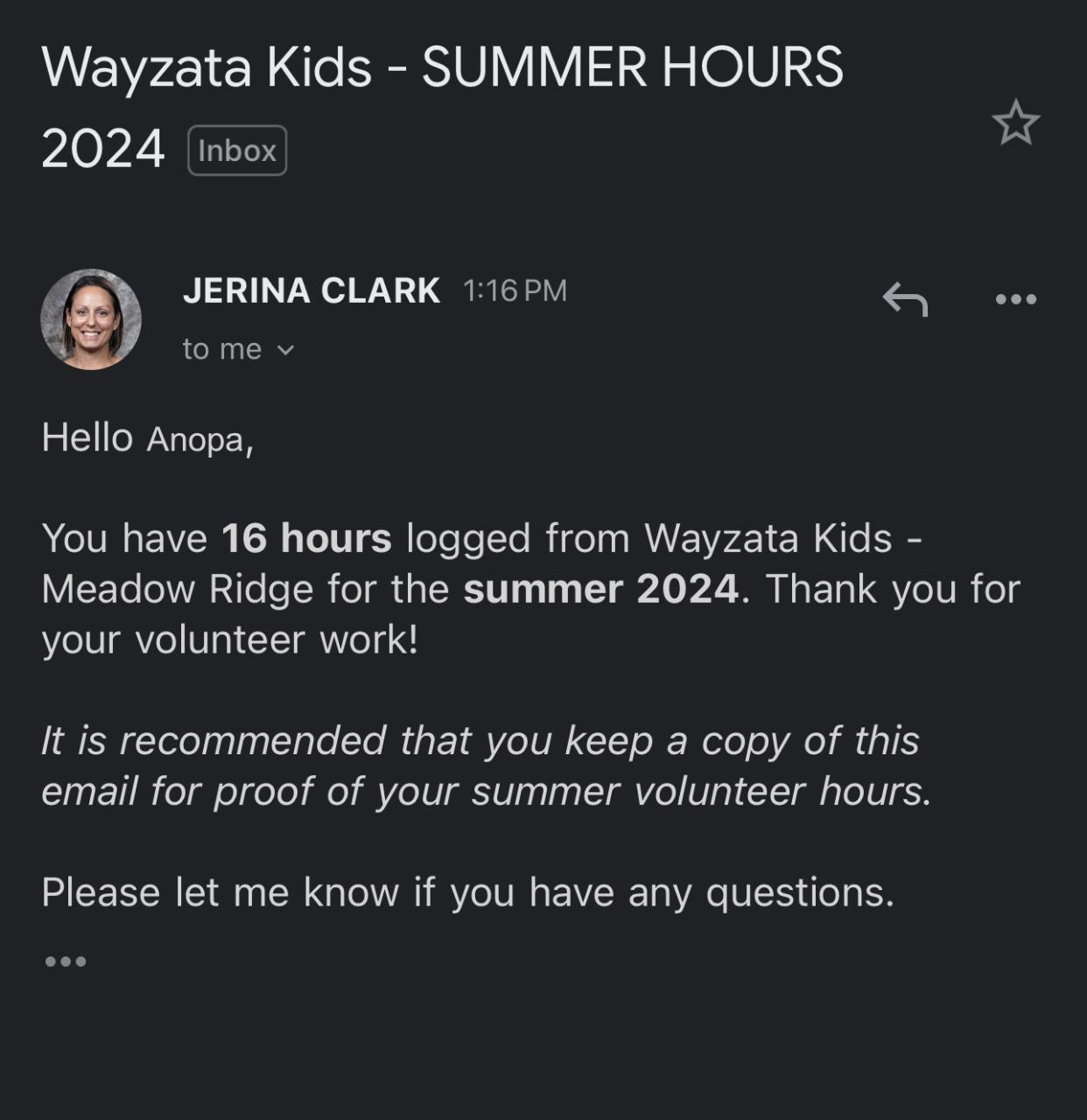Tap the subject line 'Wayzata Kids - SUMMER HOURS'

[442, 67]
